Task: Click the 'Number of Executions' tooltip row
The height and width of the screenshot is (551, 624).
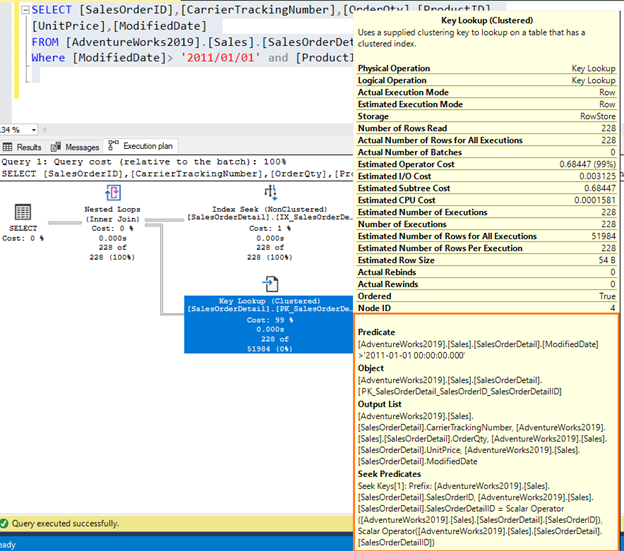Action: click(x=486, y=224)
